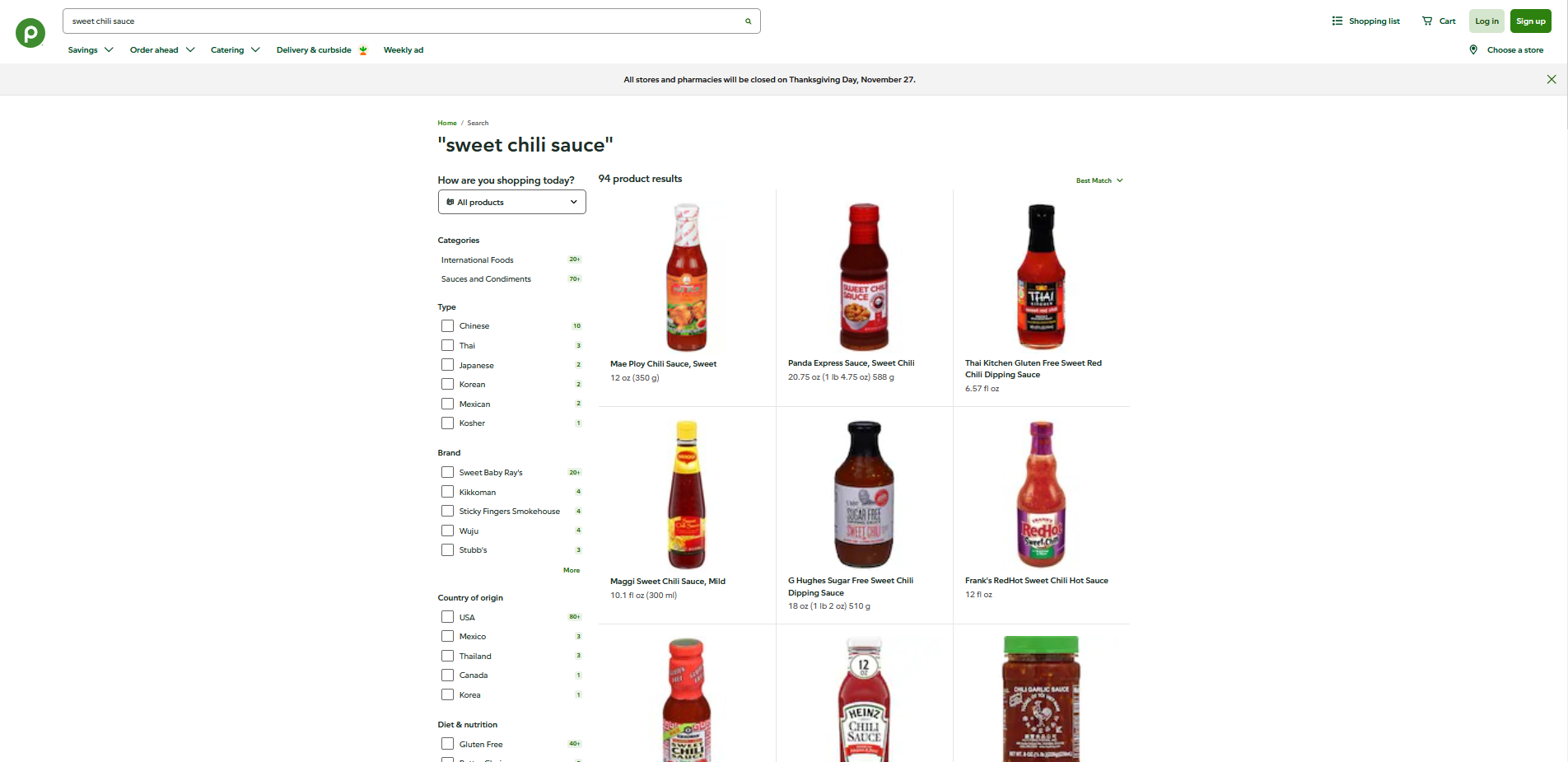Expand the Order ahead menu
Image resolution: width=1568 pixels, height=762 pixels.
click(162, 50)
